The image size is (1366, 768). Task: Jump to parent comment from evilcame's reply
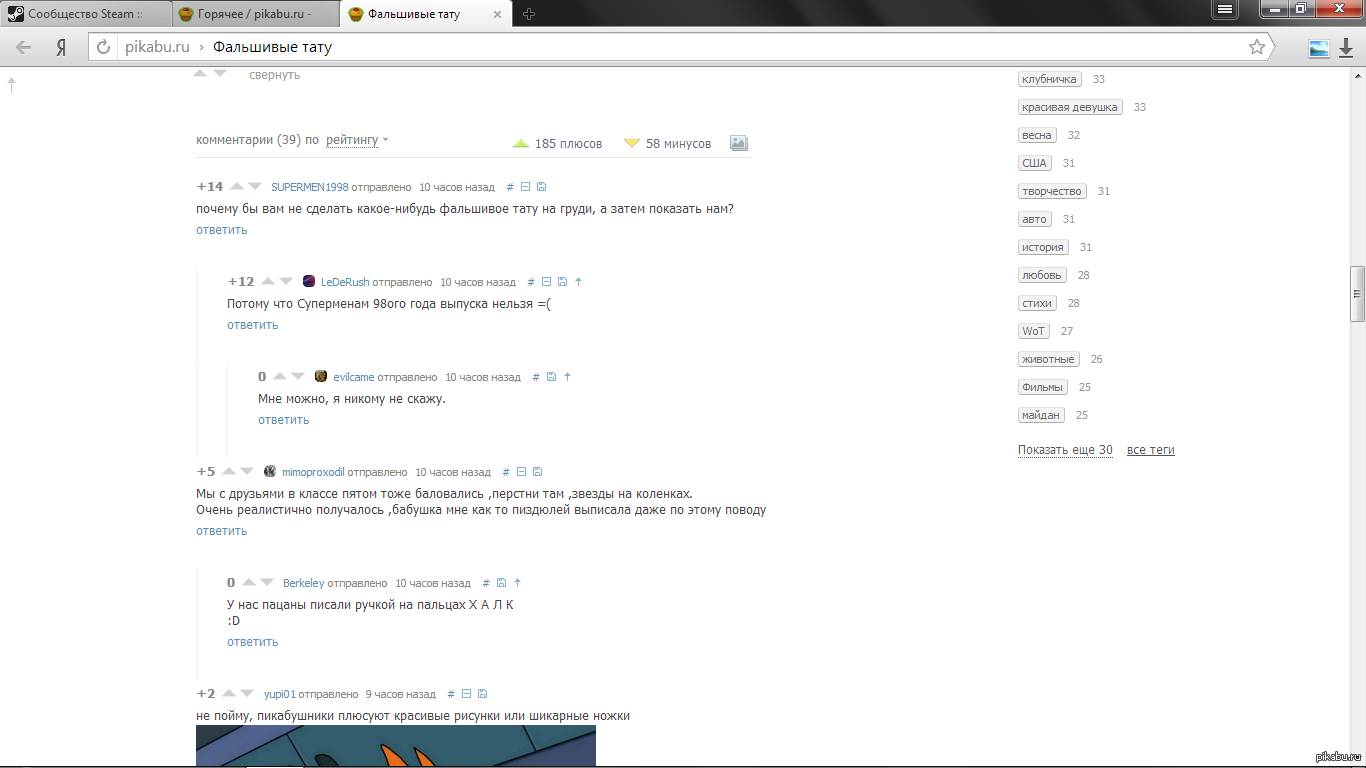click(567, 377)
